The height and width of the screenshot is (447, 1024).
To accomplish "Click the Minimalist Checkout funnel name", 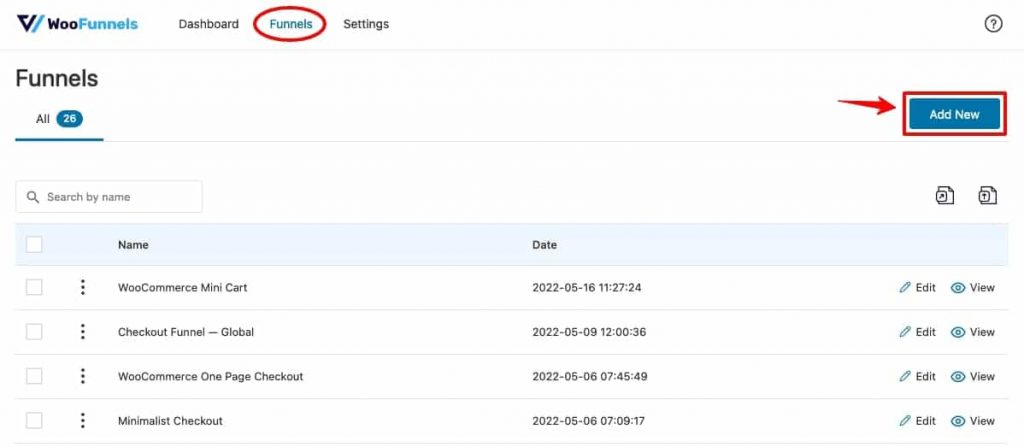I will [x=170, y=421].
